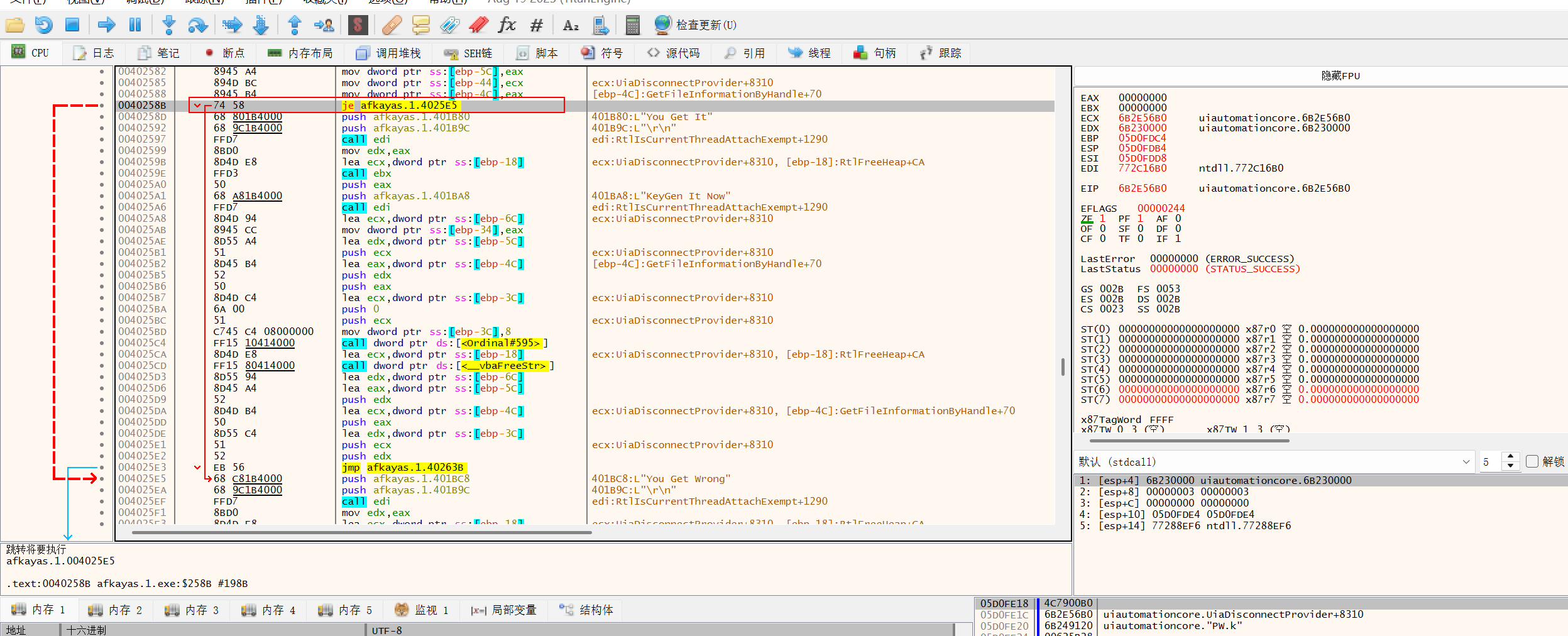The width and height of the screenshot is (1568, 636).
Task: Open the 线程 threads tab
Action: click(809, 53)
